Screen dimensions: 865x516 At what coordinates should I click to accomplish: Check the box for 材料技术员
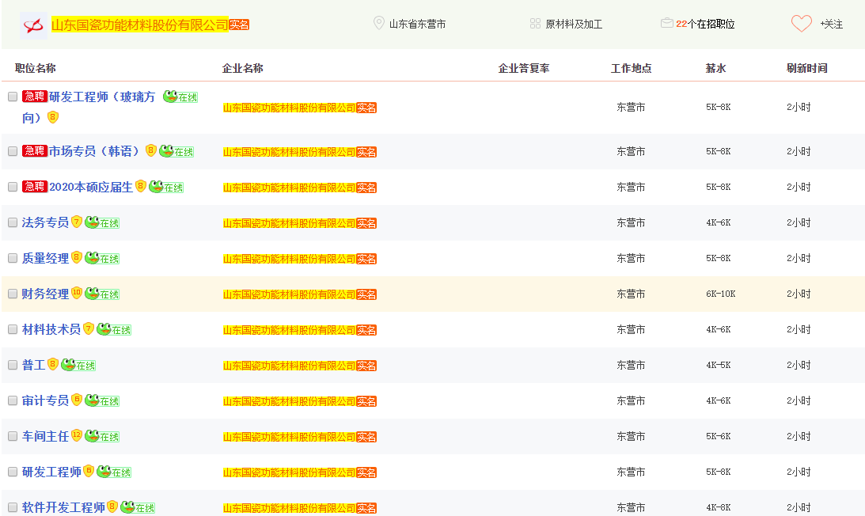point(13,329)
